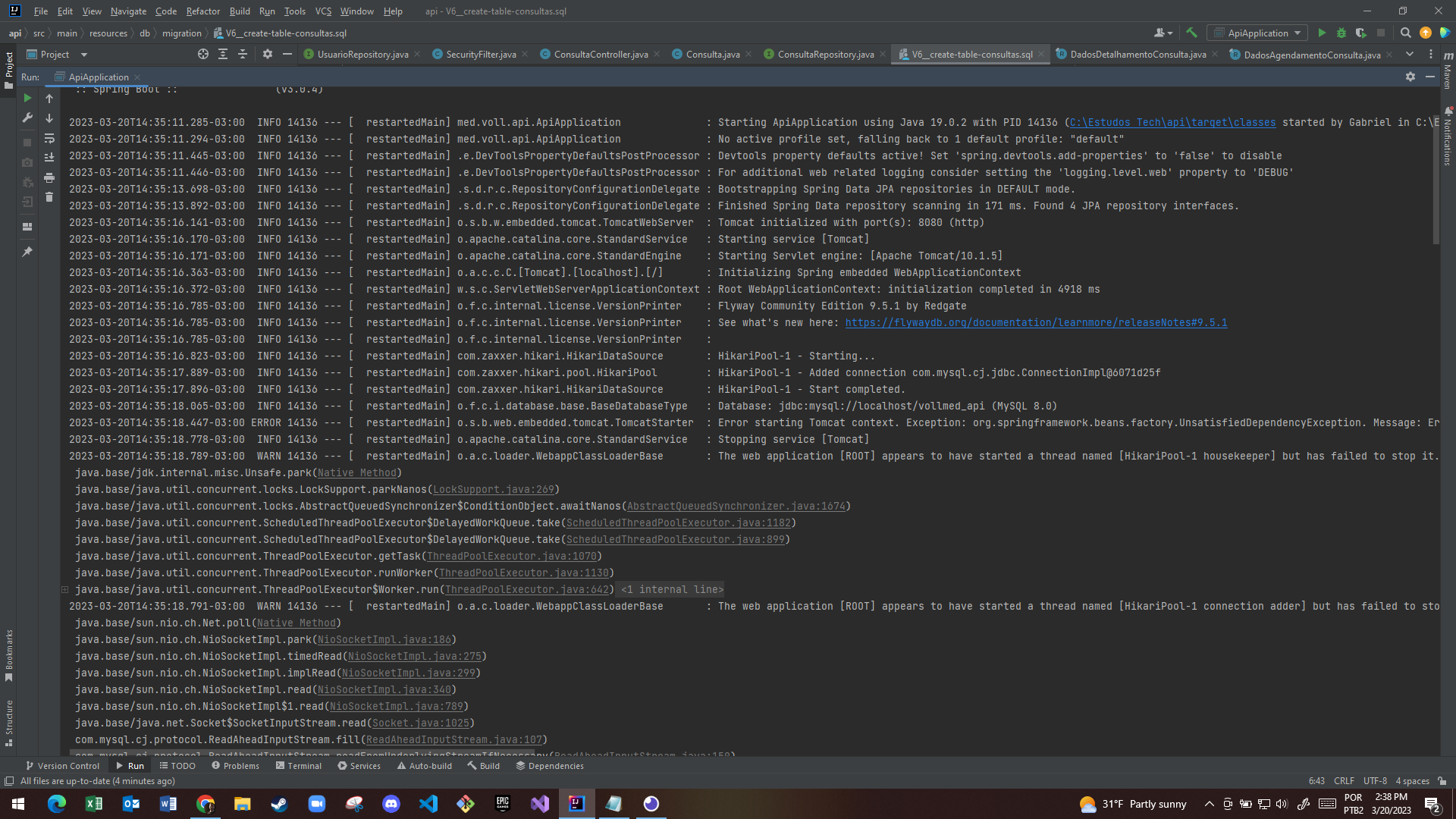
Task: Restore layout icon in Run panel
Action: pos(27,226)
